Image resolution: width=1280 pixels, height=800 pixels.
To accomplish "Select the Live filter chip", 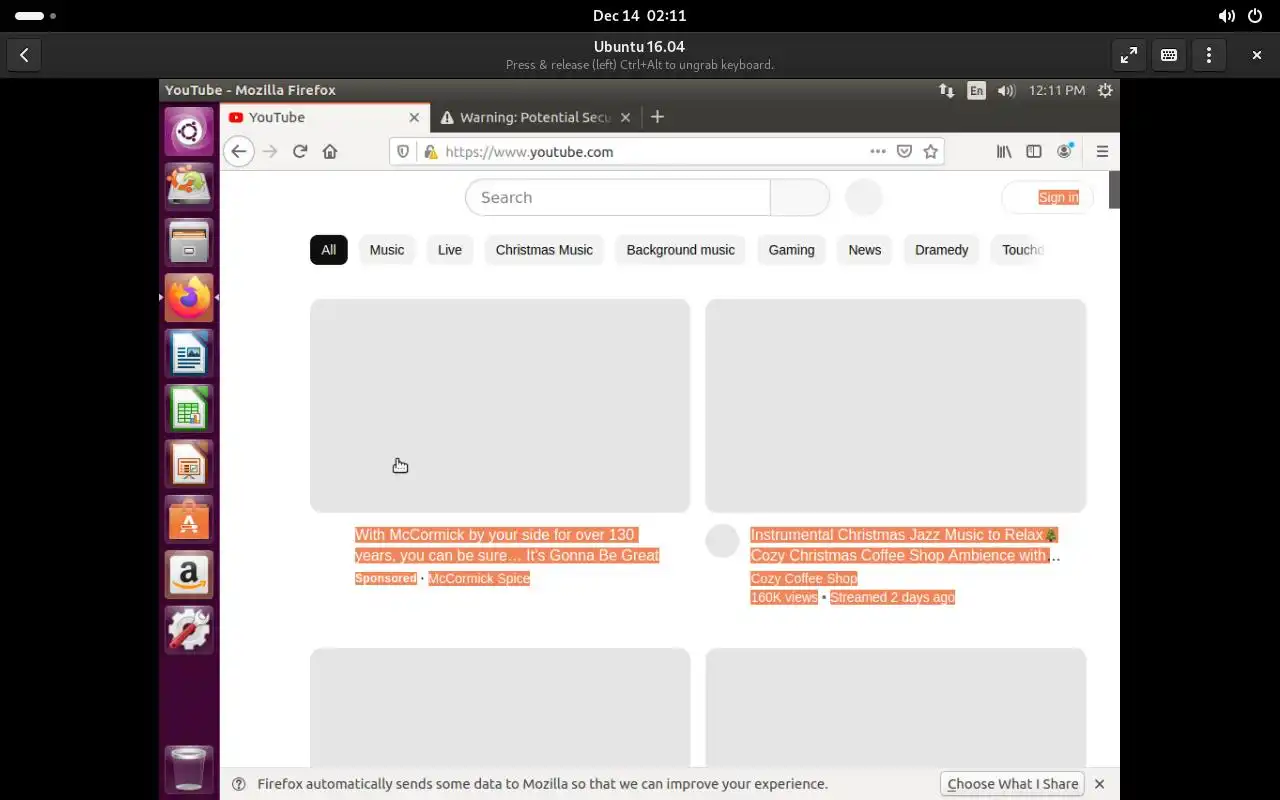I will click(x=450, y=250).
